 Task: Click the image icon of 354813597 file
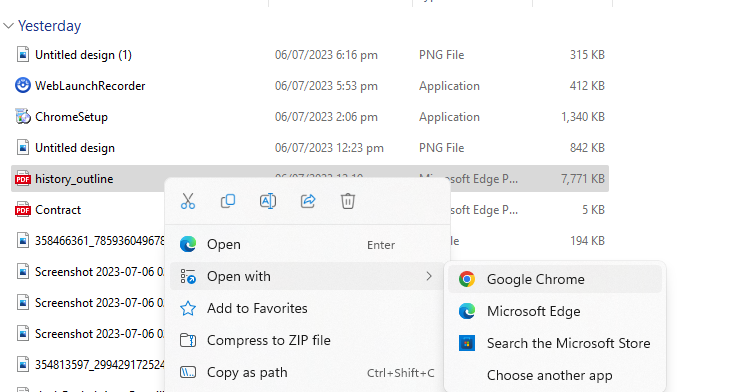tap(22, 365)
